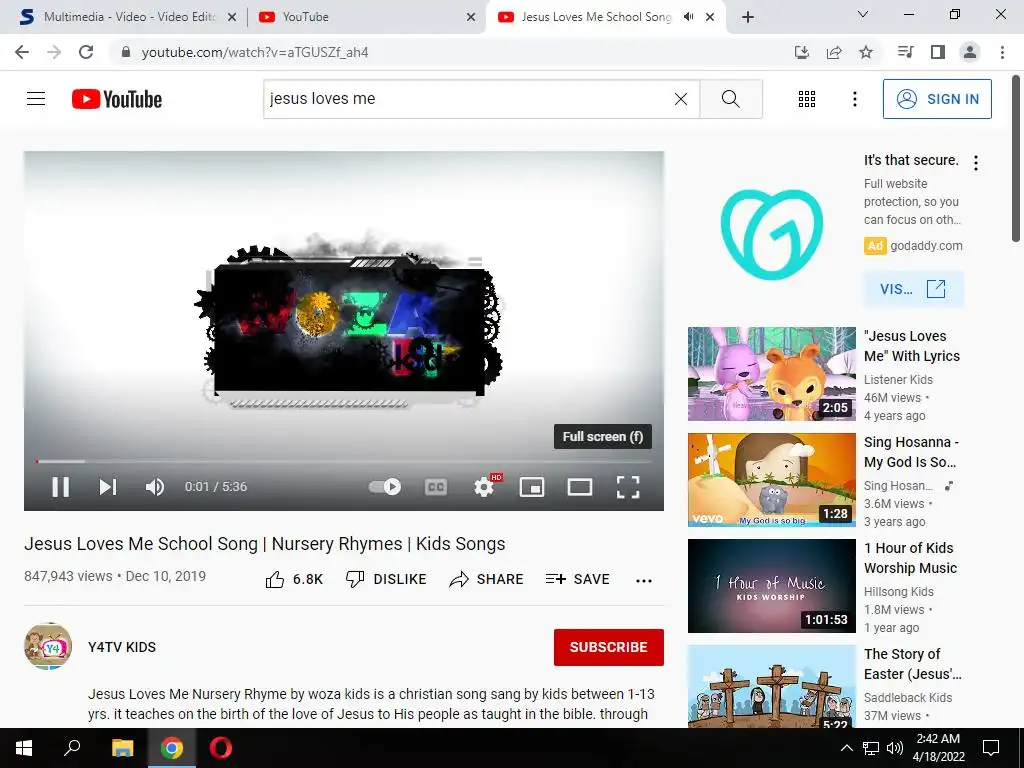Launch Opera browser from taskbar
The width and height of the screenshot is (1024, 768).
pos(221,748)
